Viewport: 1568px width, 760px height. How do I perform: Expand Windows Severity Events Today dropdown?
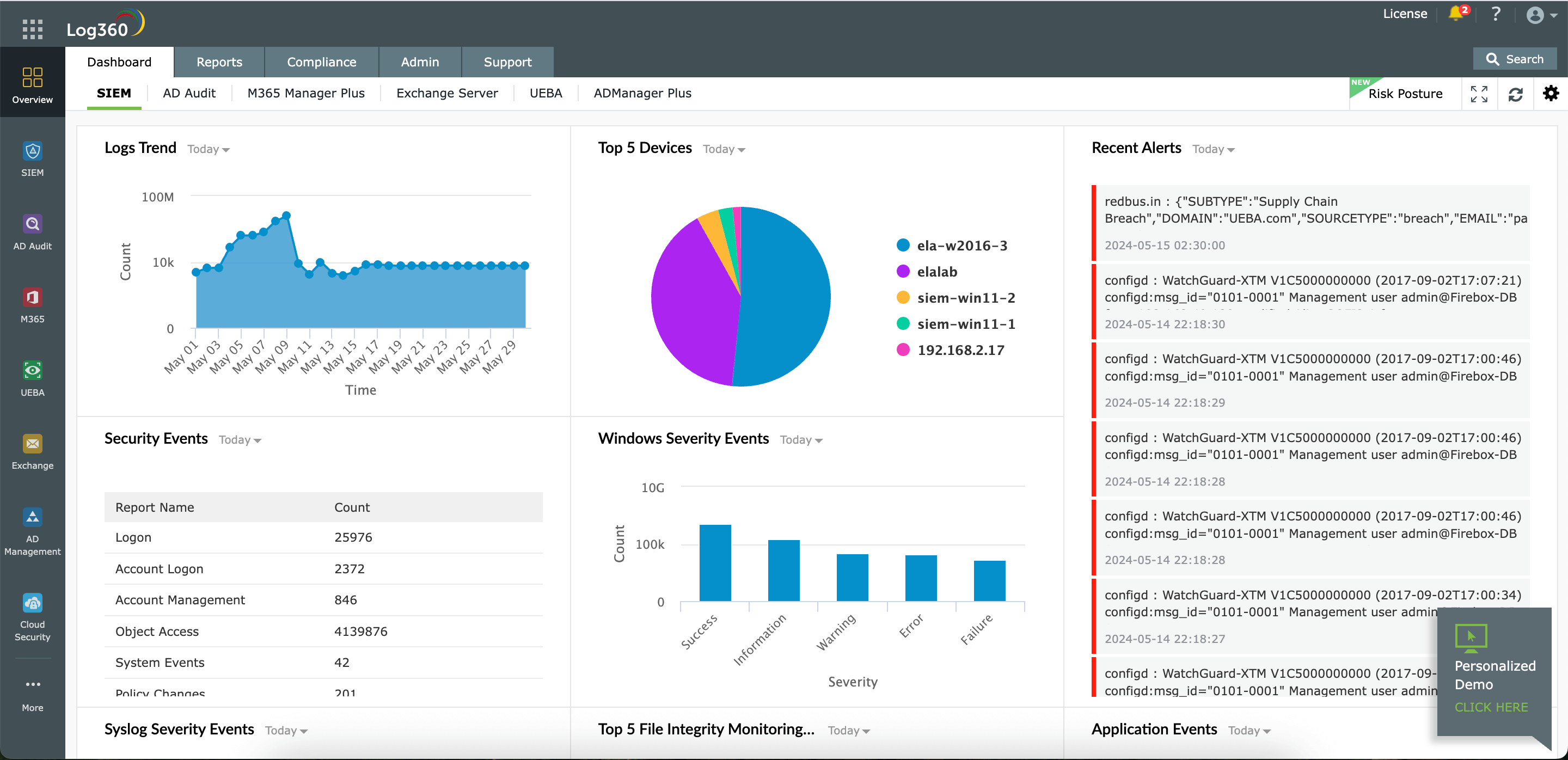click(x=801, y=440)
